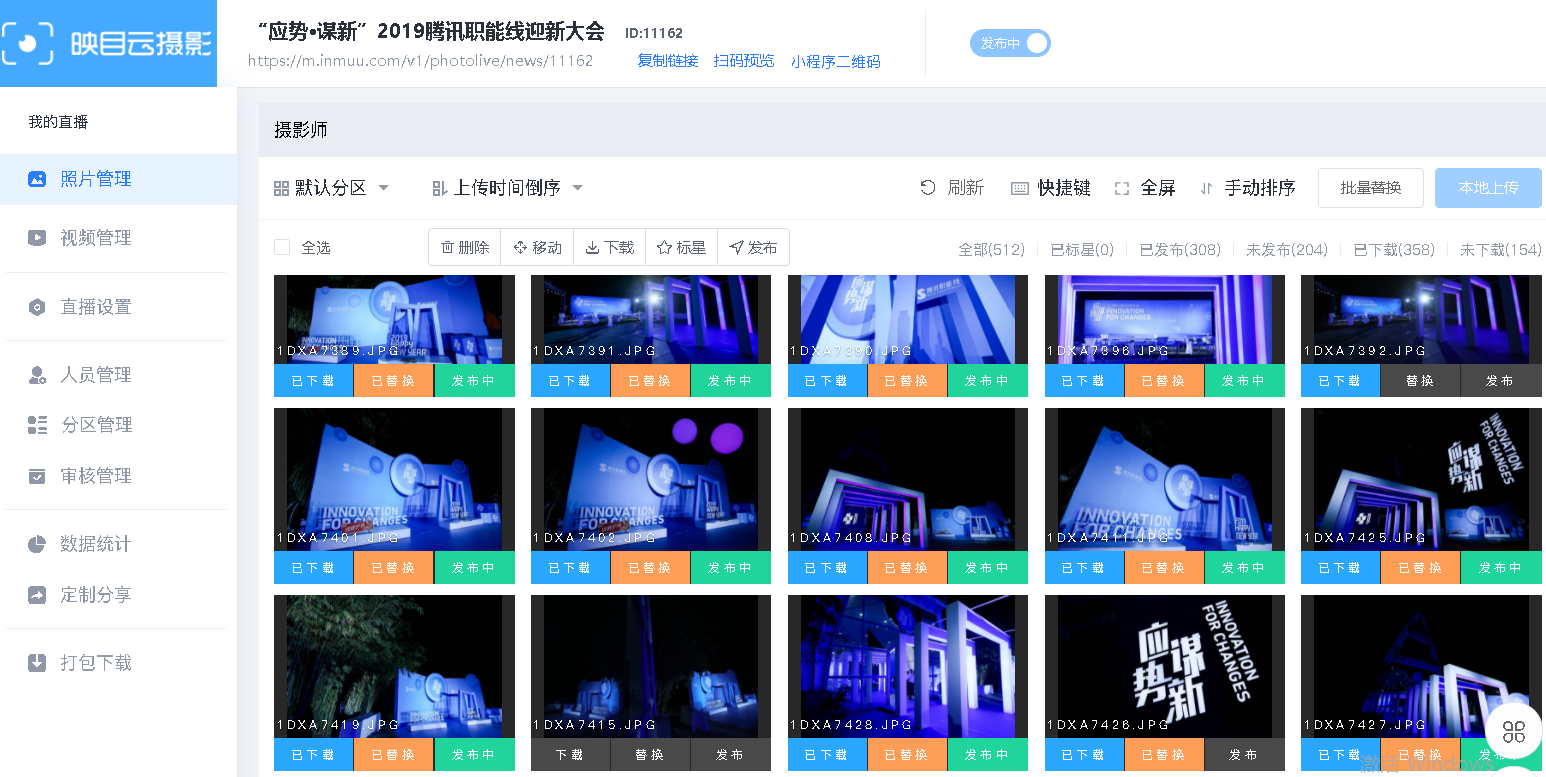Open 视频管理 in the sidebar

[x=95, y=238]
